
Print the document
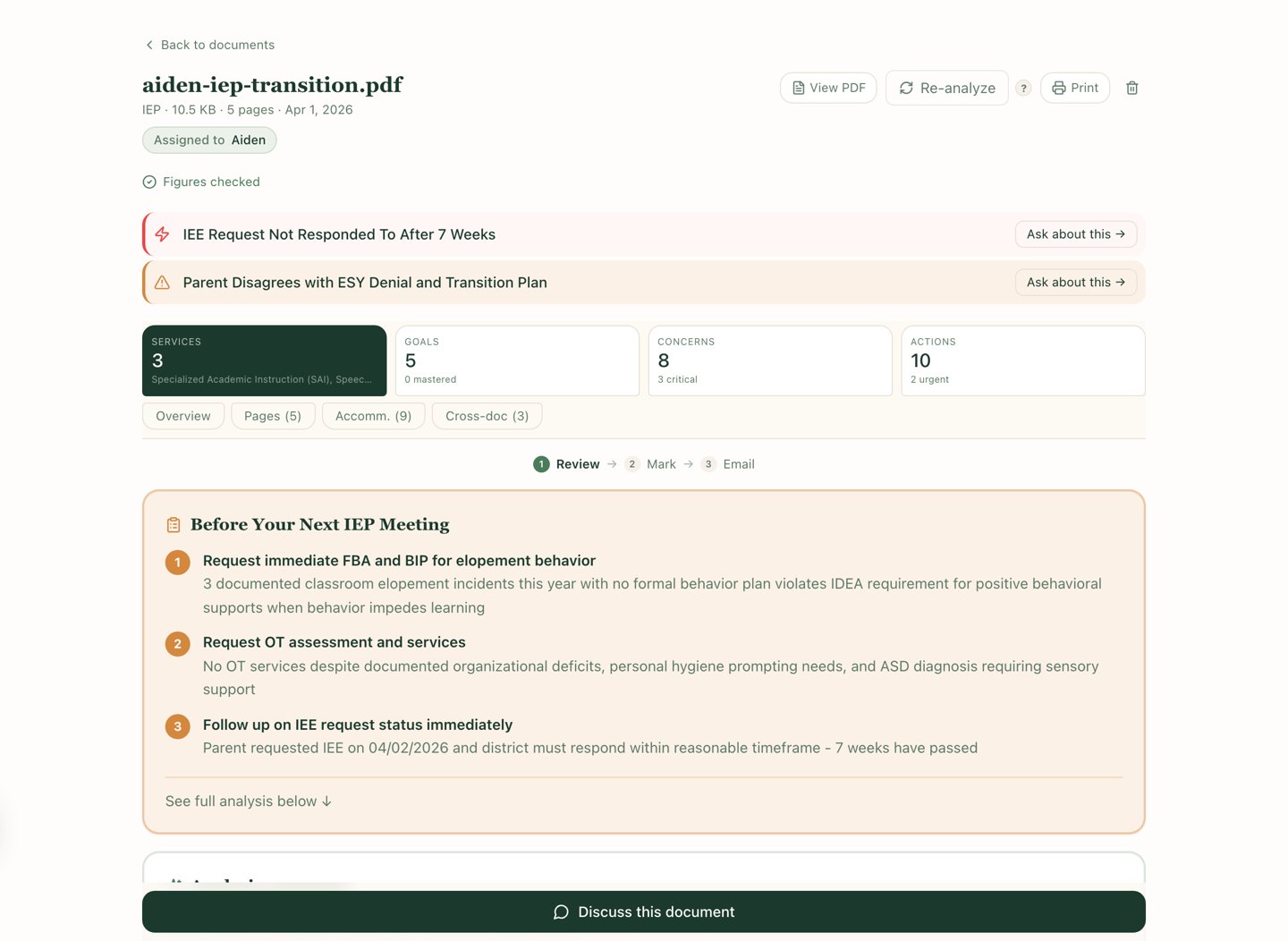pos(1075,88)
